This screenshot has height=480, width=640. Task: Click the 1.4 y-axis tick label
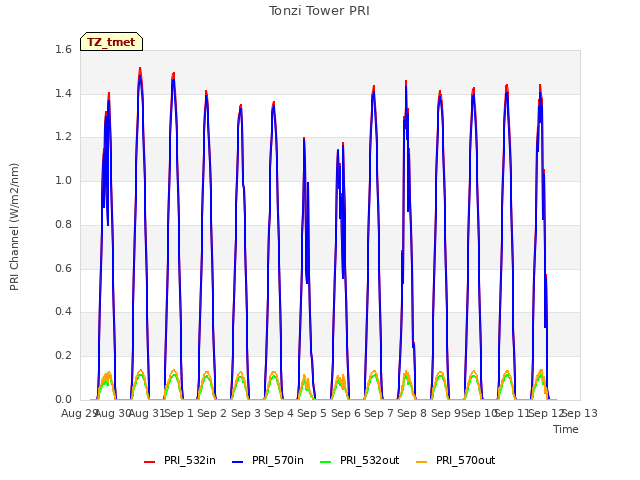(x=63, y=94)
